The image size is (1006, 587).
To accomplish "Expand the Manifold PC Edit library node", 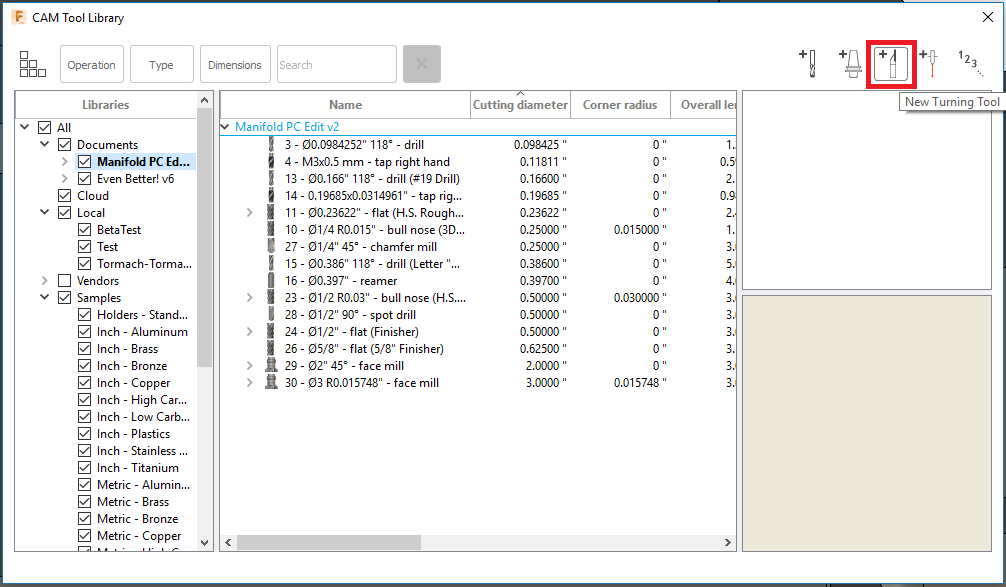I will click(x=64, y=162).
